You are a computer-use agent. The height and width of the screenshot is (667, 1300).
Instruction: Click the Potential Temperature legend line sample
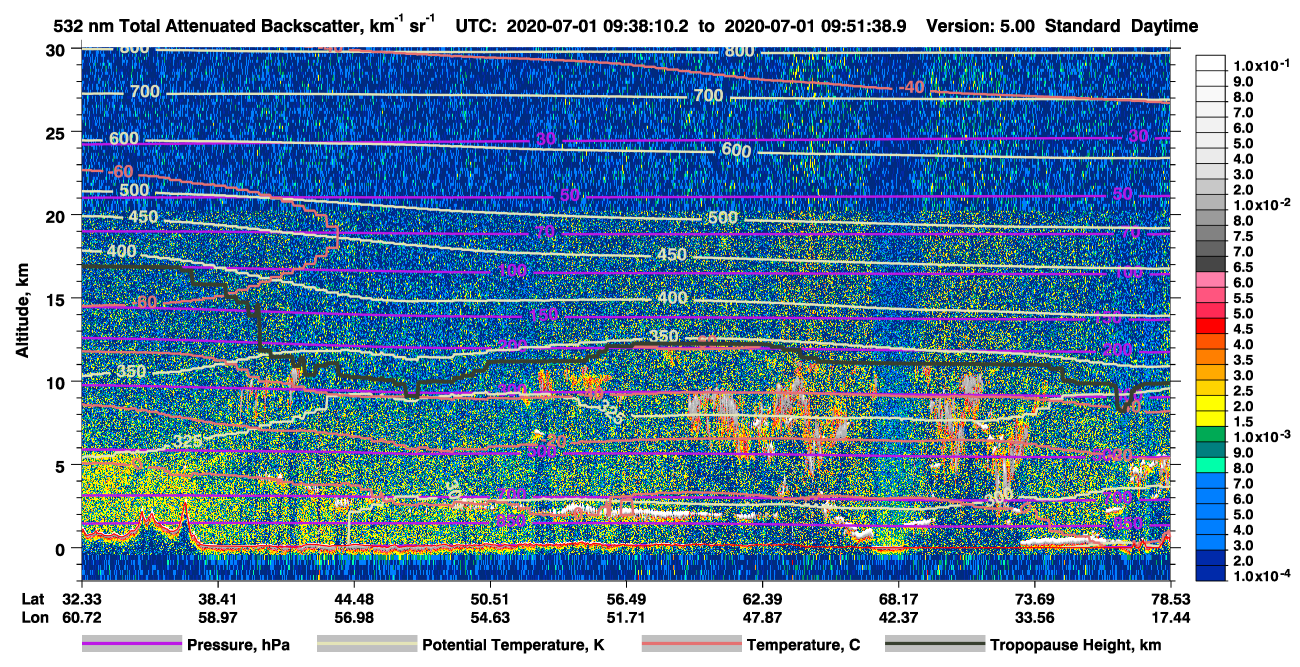tap(367, 645)
